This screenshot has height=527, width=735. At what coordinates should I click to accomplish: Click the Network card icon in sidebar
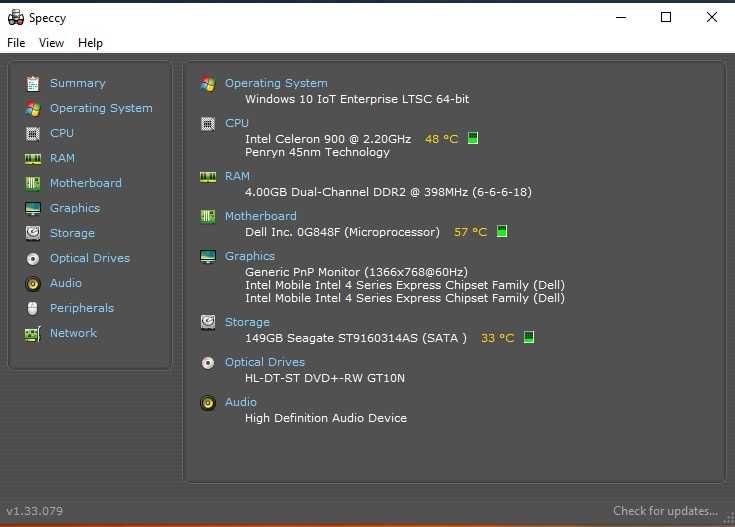(33, 334)
